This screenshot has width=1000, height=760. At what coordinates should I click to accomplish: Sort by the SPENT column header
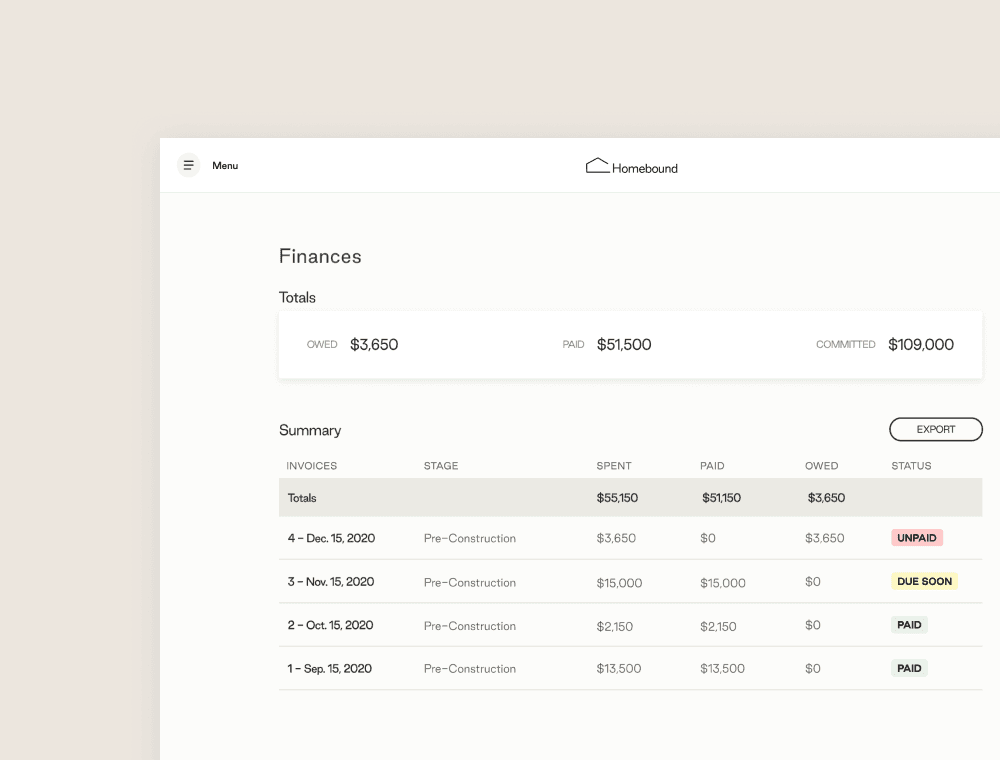614,466
